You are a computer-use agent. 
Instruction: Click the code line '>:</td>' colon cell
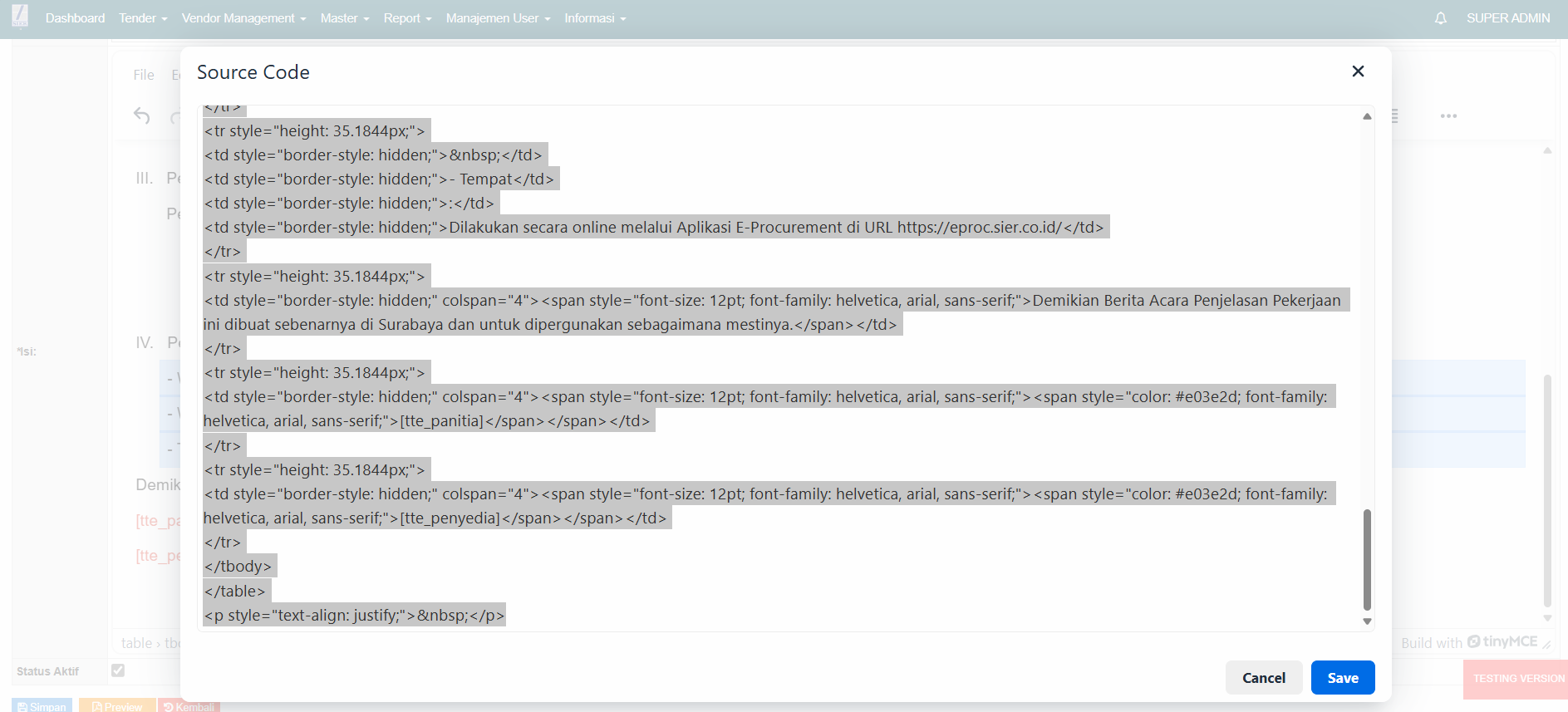coord(349,203)
